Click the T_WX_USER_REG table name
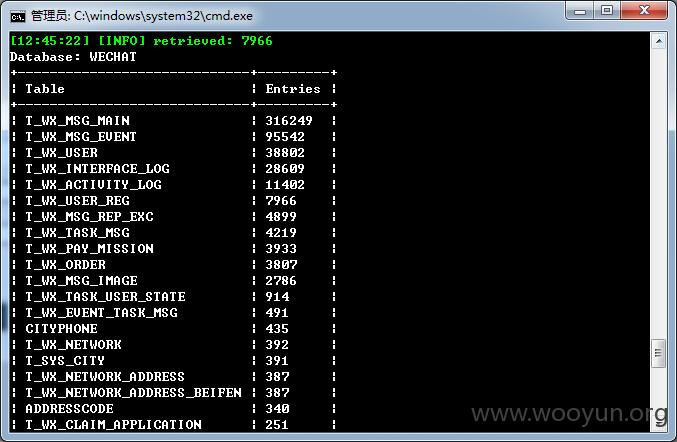Image resolution: width=677 pixels, height=442 pixels. [x=77, y=201]
